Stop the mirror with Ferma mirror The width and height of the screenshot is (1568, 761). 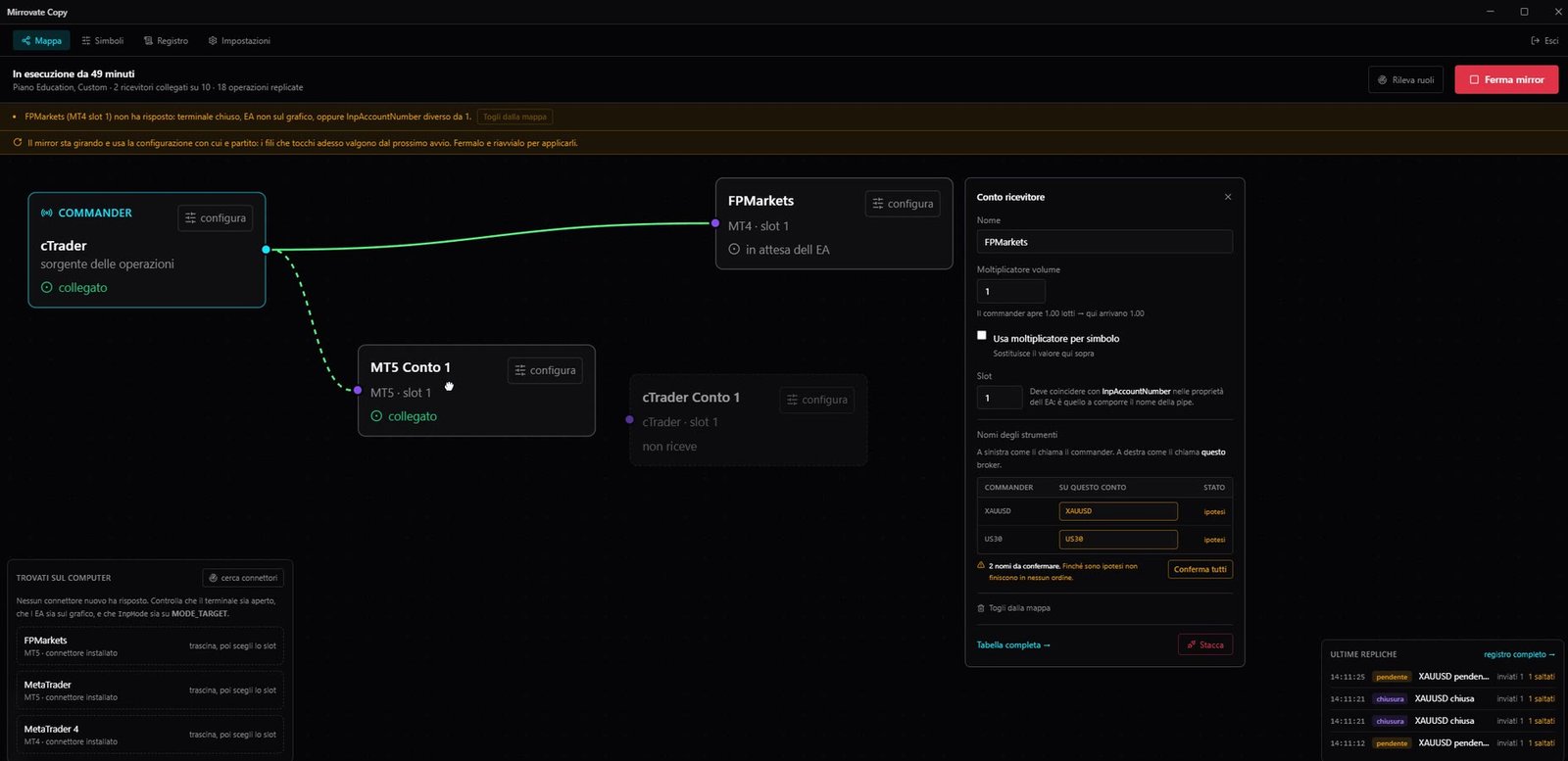(x=1506, y=80)
